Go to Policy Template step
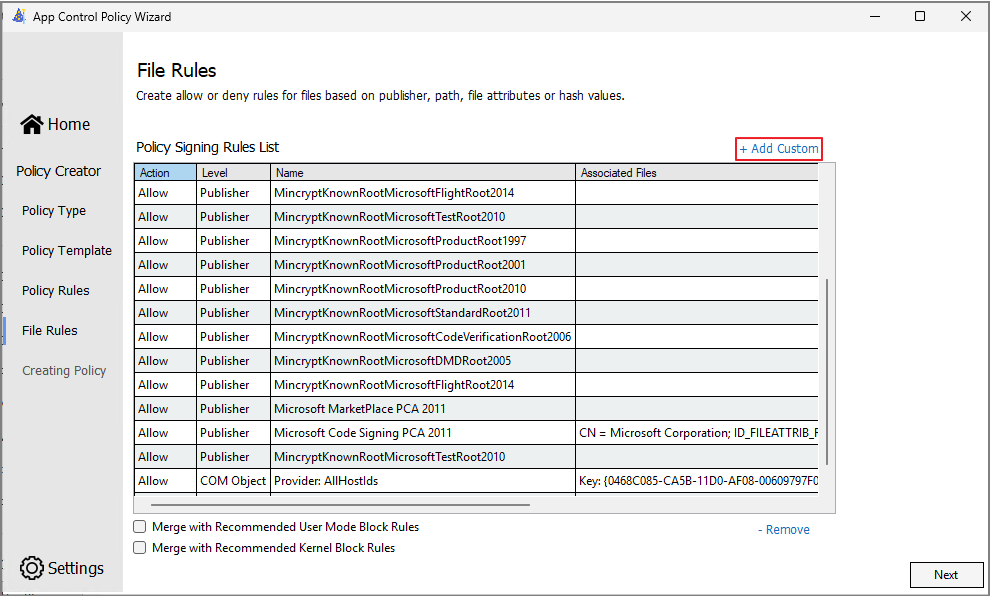This screenshot has height=596, width=990. (x=66, y=251)
